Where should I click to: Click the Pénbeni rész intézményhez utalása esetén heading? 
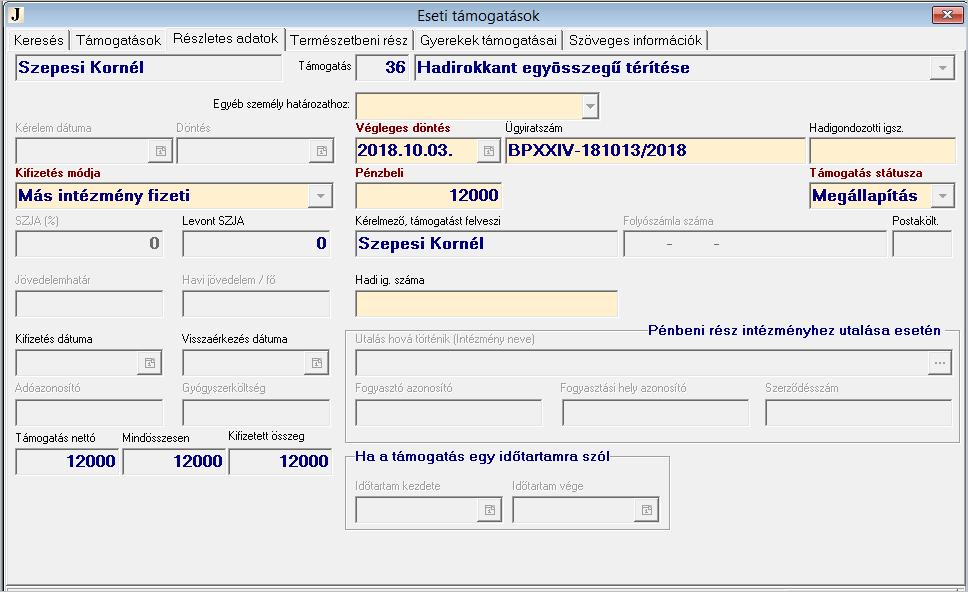(x=794, y=330)
